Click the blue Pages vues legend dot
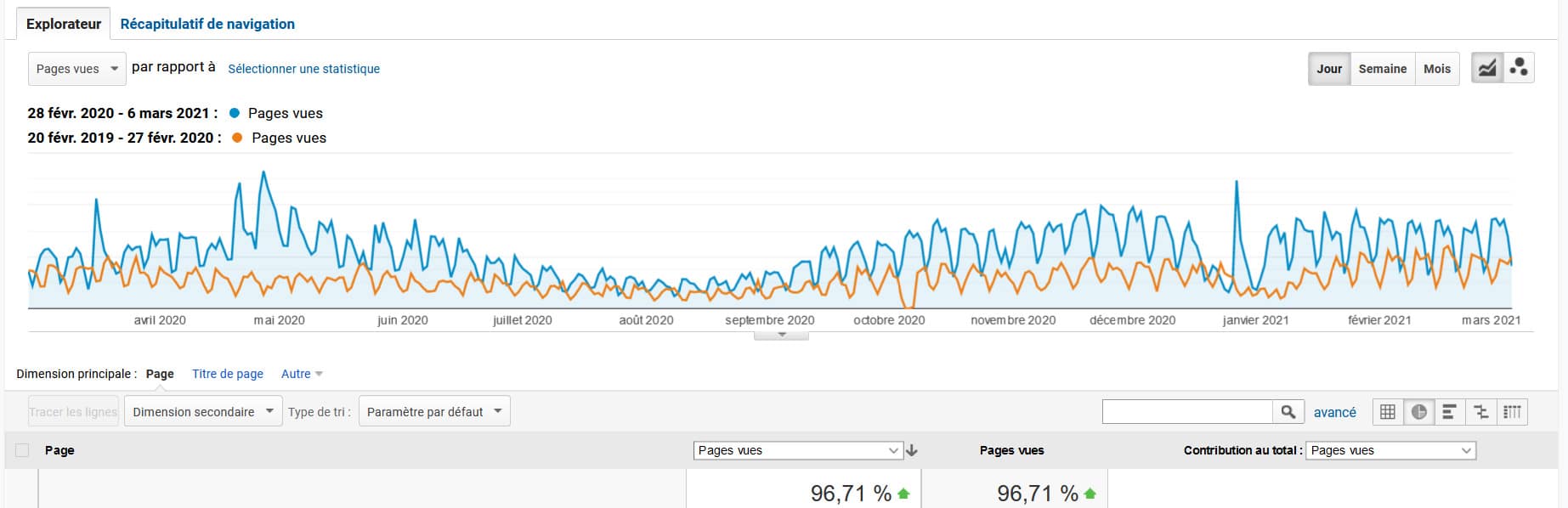 coord(235,113)
